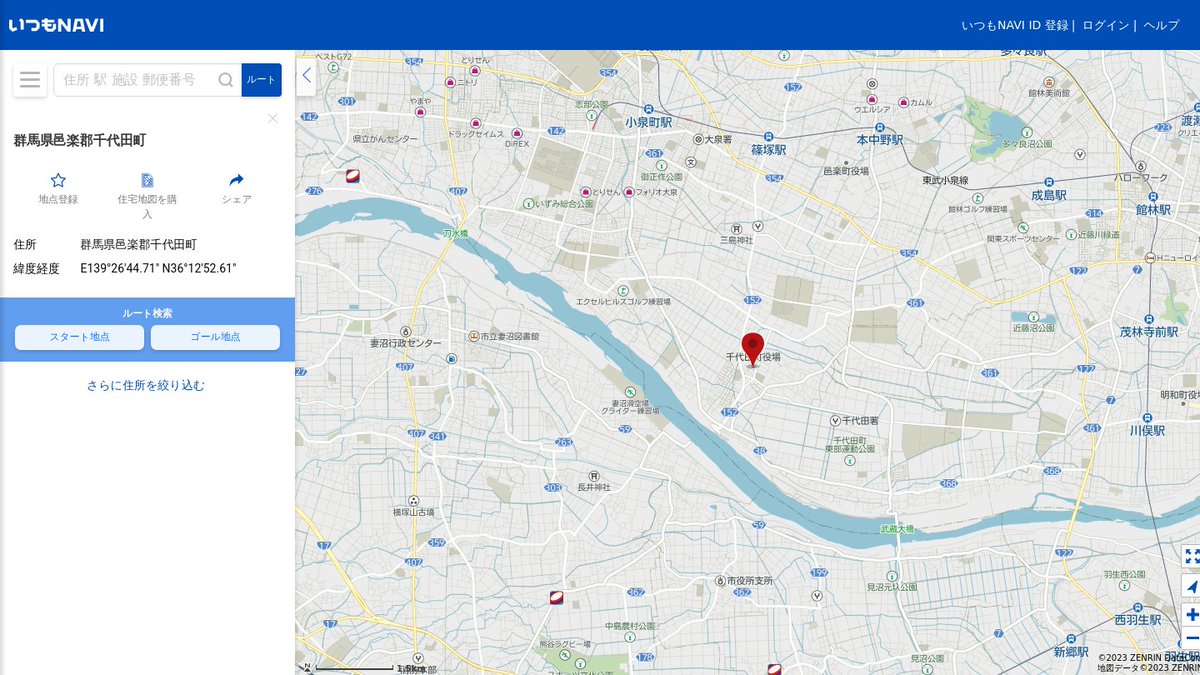Click the 住宅地図を購入 document icon
This screenshot has width=1200, height=675.
pos(147,180)
